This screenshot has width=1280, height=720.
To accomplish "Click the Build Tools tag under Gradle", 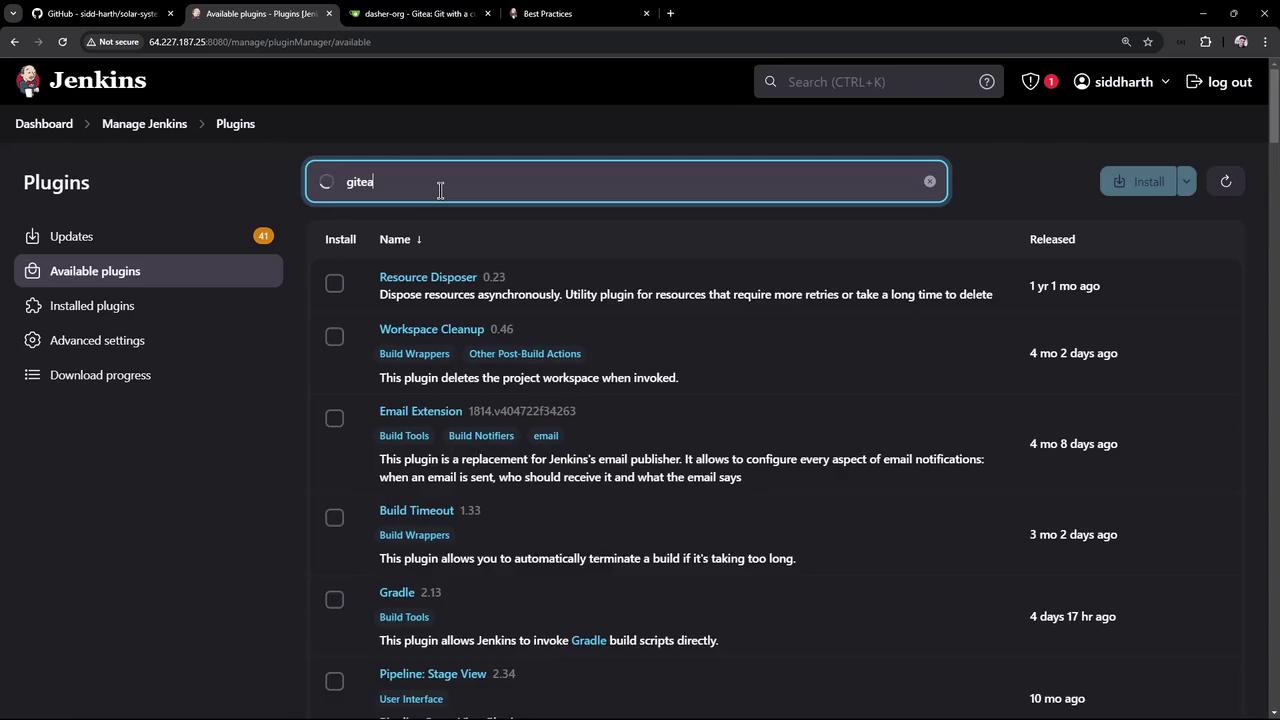I will (404, 617).
